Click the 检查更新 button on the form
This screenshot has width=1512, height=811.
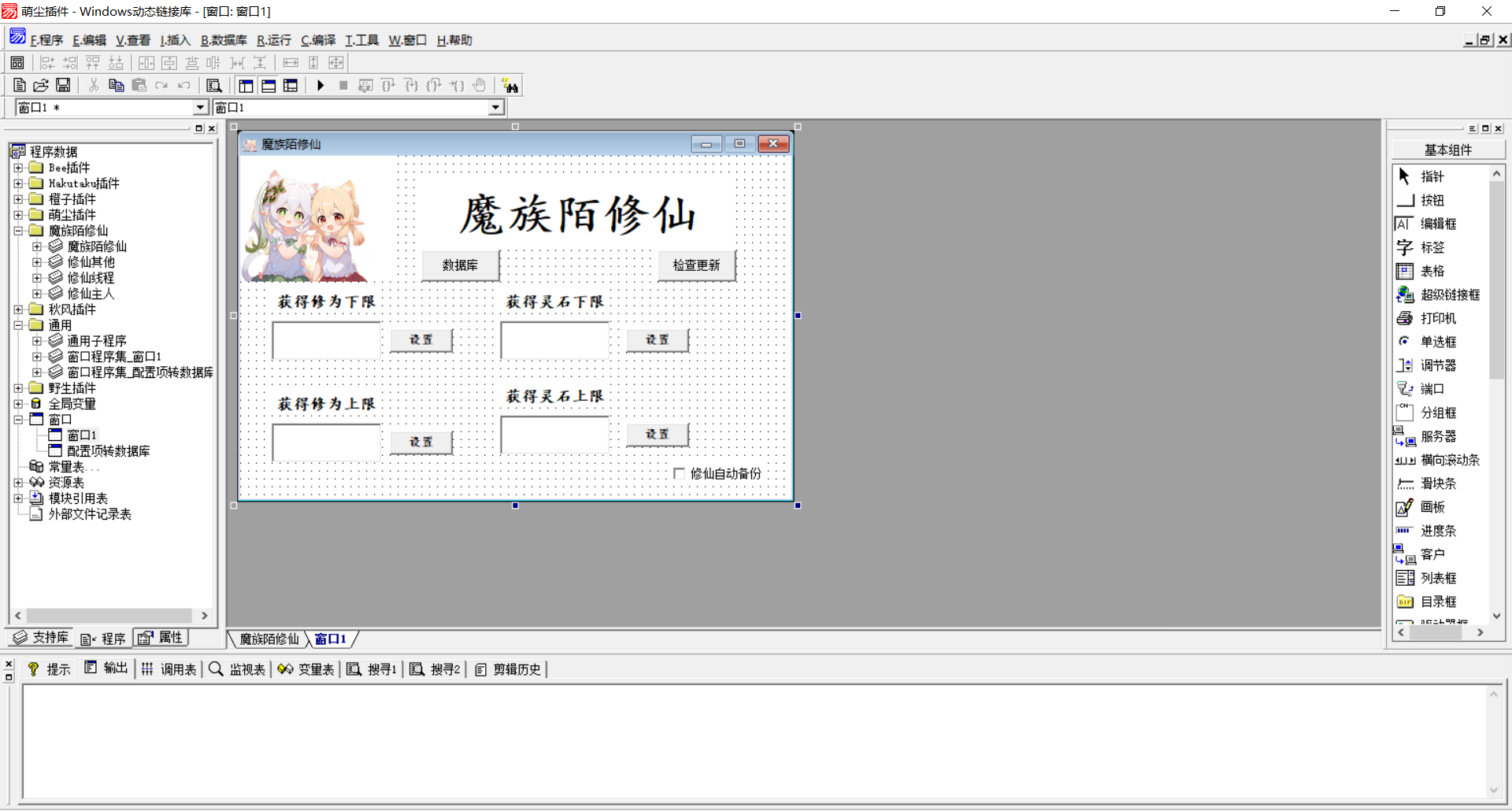coord(696,265)
